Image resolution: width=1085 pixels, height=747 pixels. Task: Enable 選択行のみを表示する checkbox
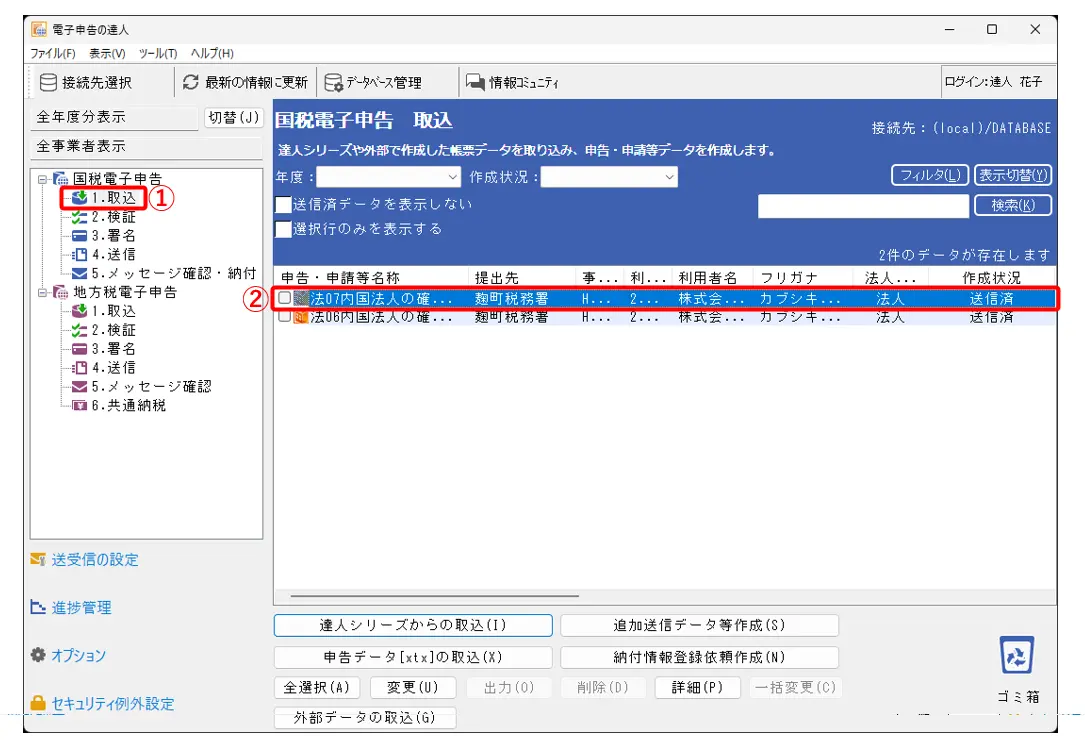coord(284,229)
